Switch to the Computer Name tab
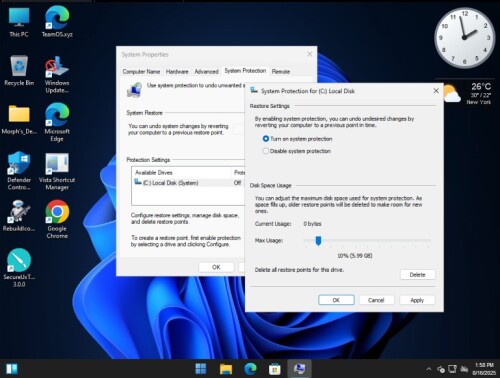 click(x=141, y=71)
